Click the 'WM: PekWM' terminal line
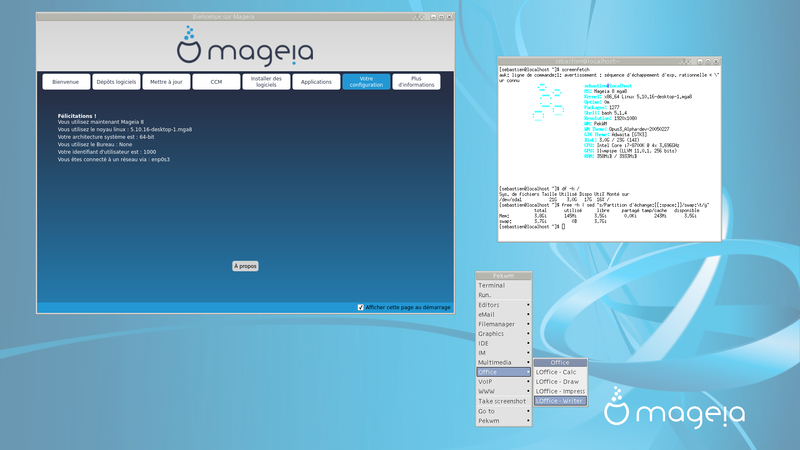 pyautogui.click(x=595, y=124)
